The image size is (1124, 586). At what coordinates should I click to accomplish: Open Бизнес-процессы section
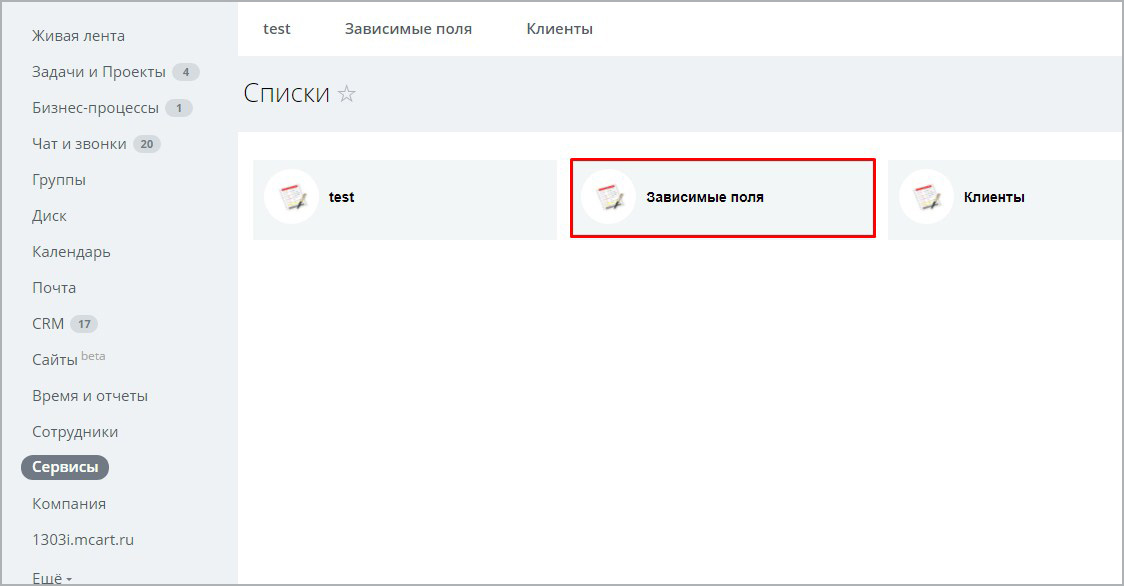click(x=95, y=108)
